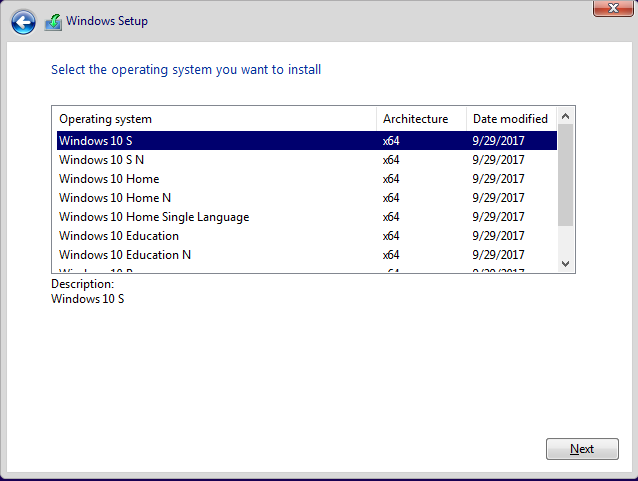The height and width of the screenshot is (481, 638).
Task: Select Windows 10 Education N edition
Action: (x=125, y=255)
